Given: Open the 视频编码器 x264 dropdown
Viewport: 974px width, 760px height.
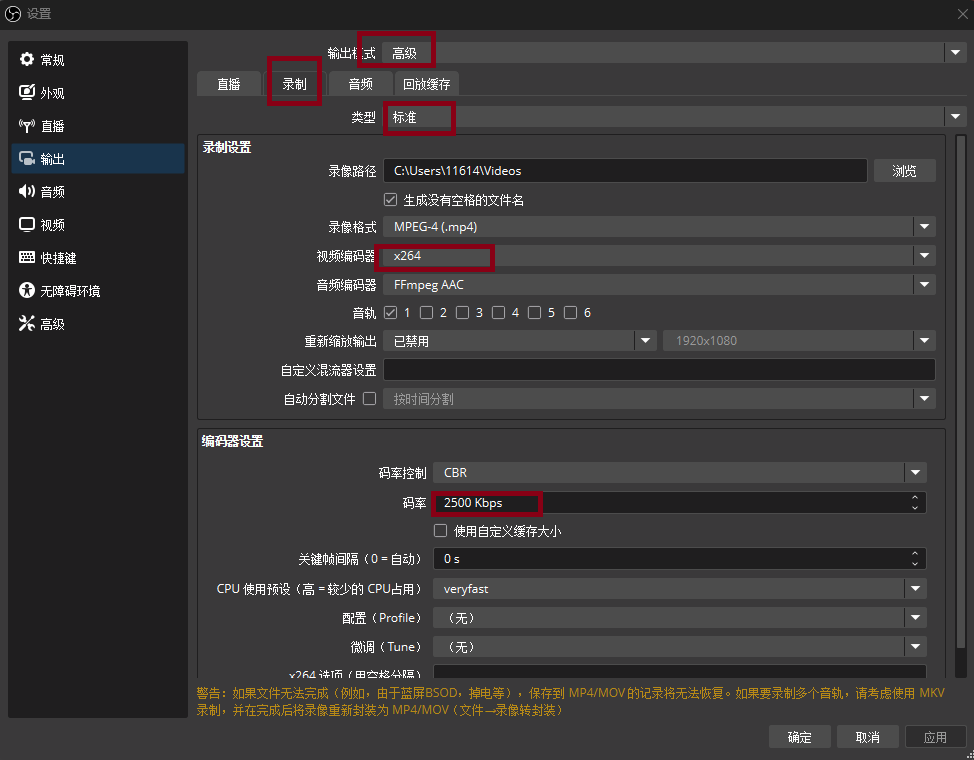Looking at the screenshot, I should pos(659,255).
